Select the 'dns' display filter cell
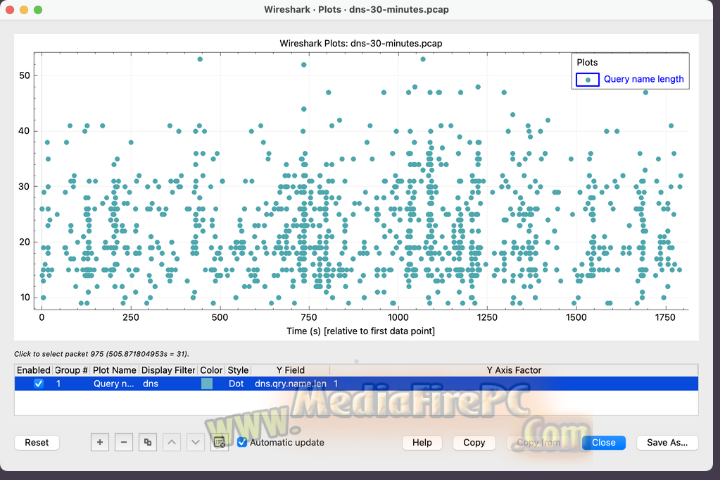 151,384
